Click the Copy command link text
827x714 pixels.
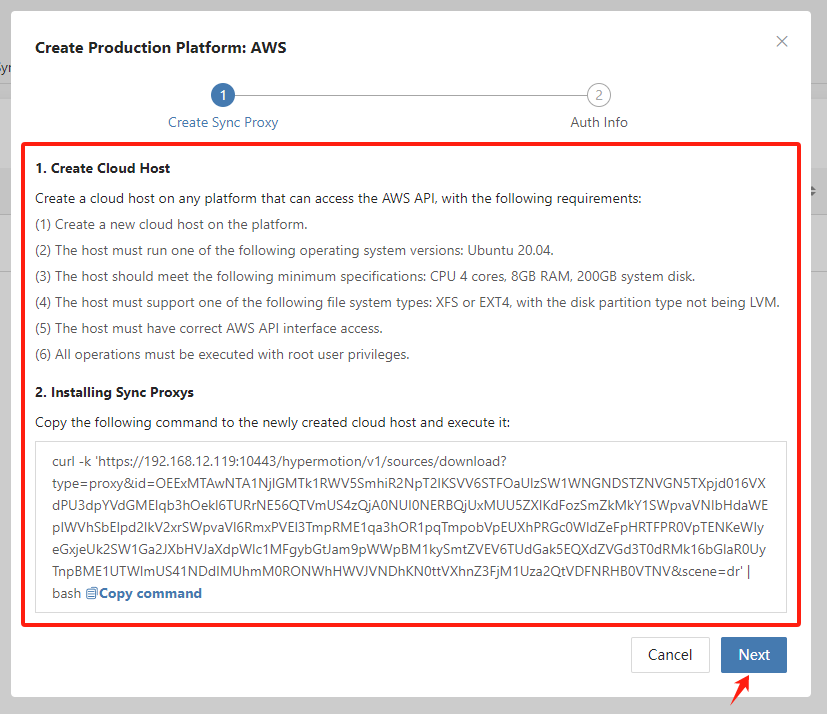(150, 593)
